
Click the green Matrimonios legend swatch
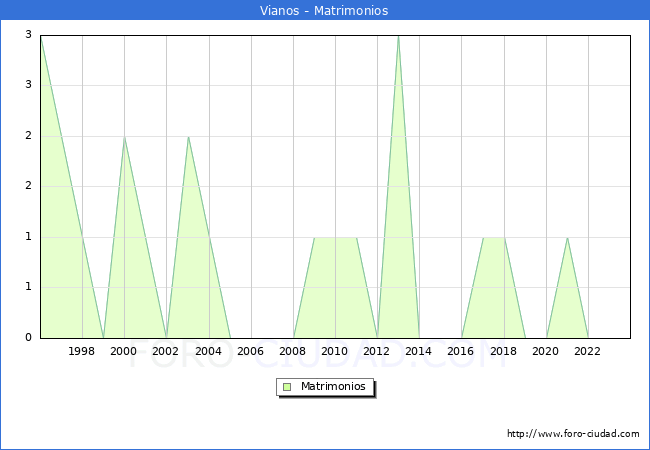pos(287,387)
